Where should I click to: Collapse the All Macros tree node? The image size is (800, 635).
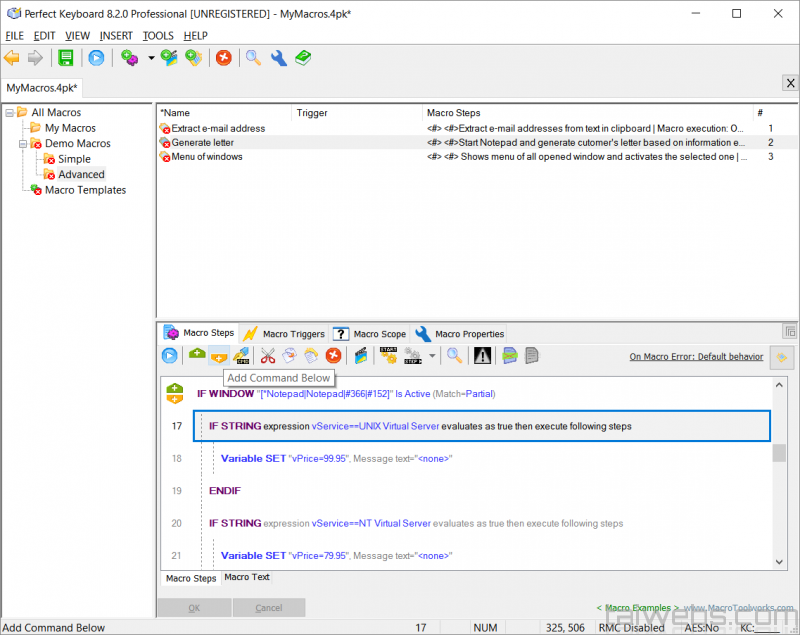coord(8,113)
